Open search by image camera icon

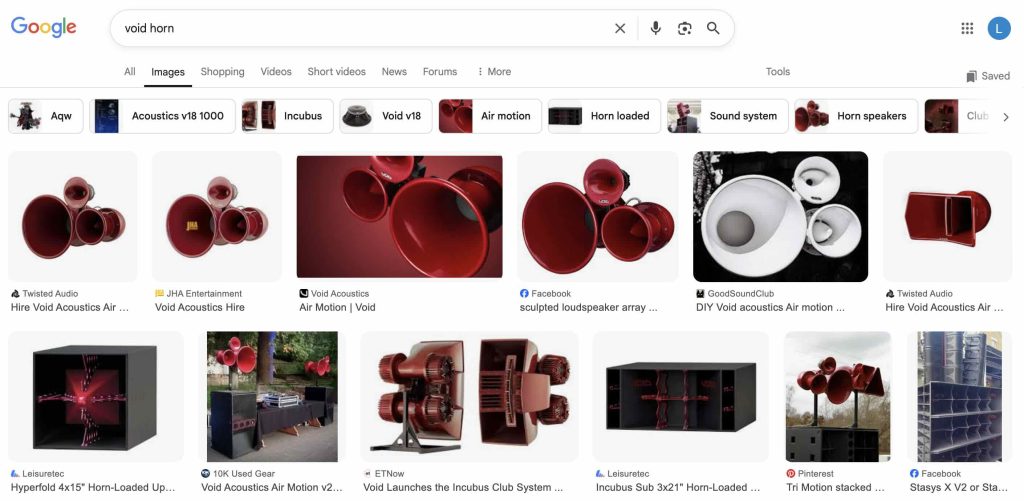tap(684, 28)
